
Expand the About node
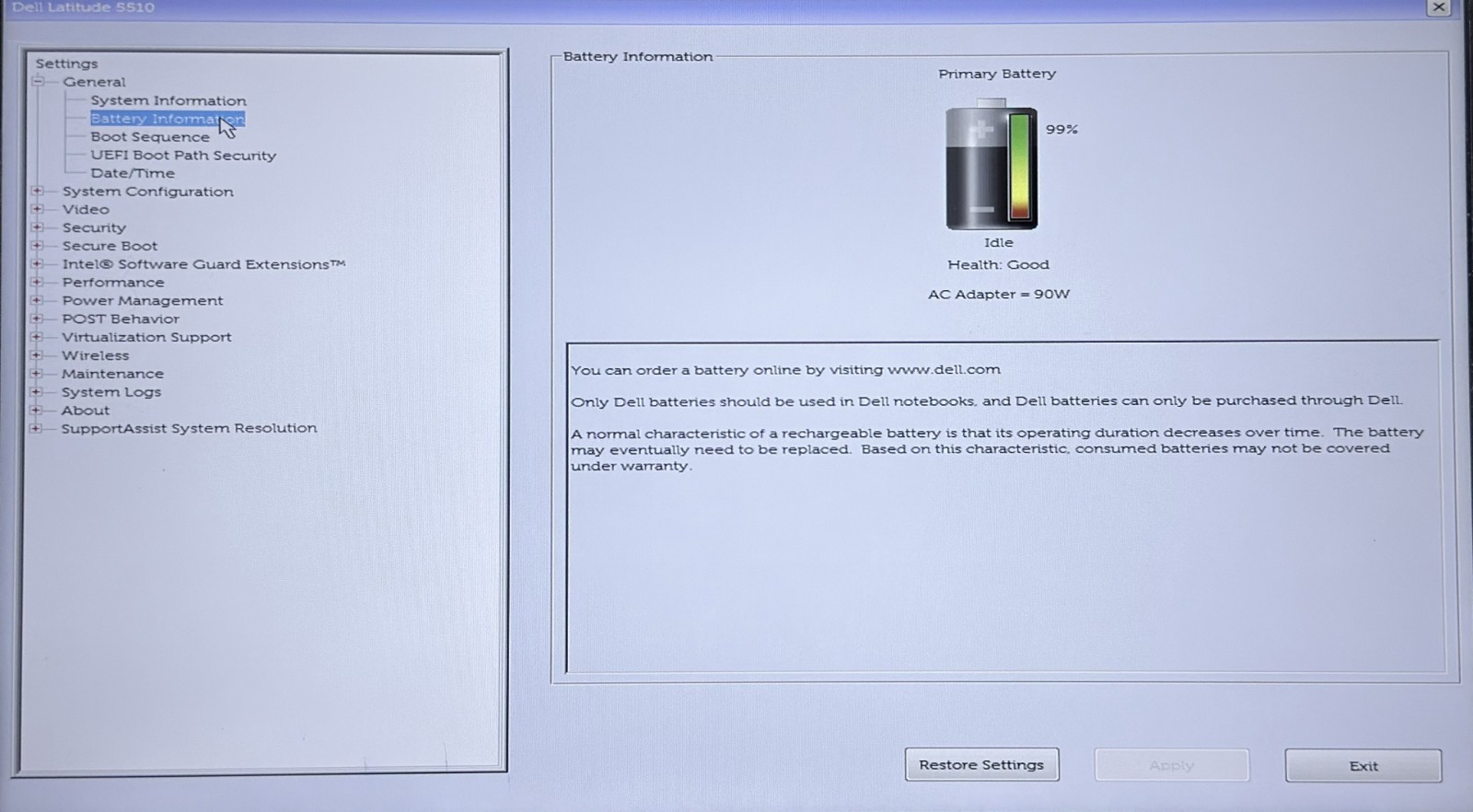[x=37, y=411]
